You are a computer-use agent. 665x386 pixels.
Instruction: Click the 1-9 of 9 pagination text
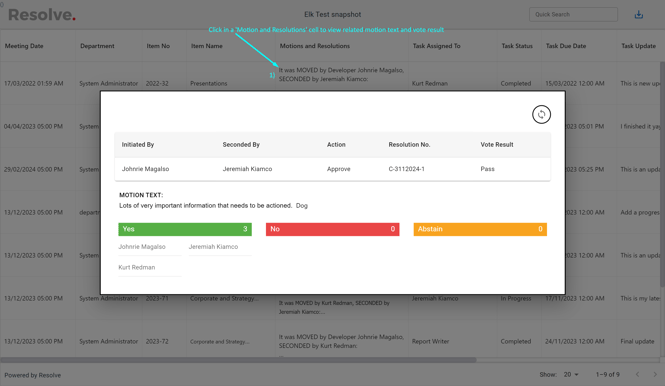tap(607, 375)
